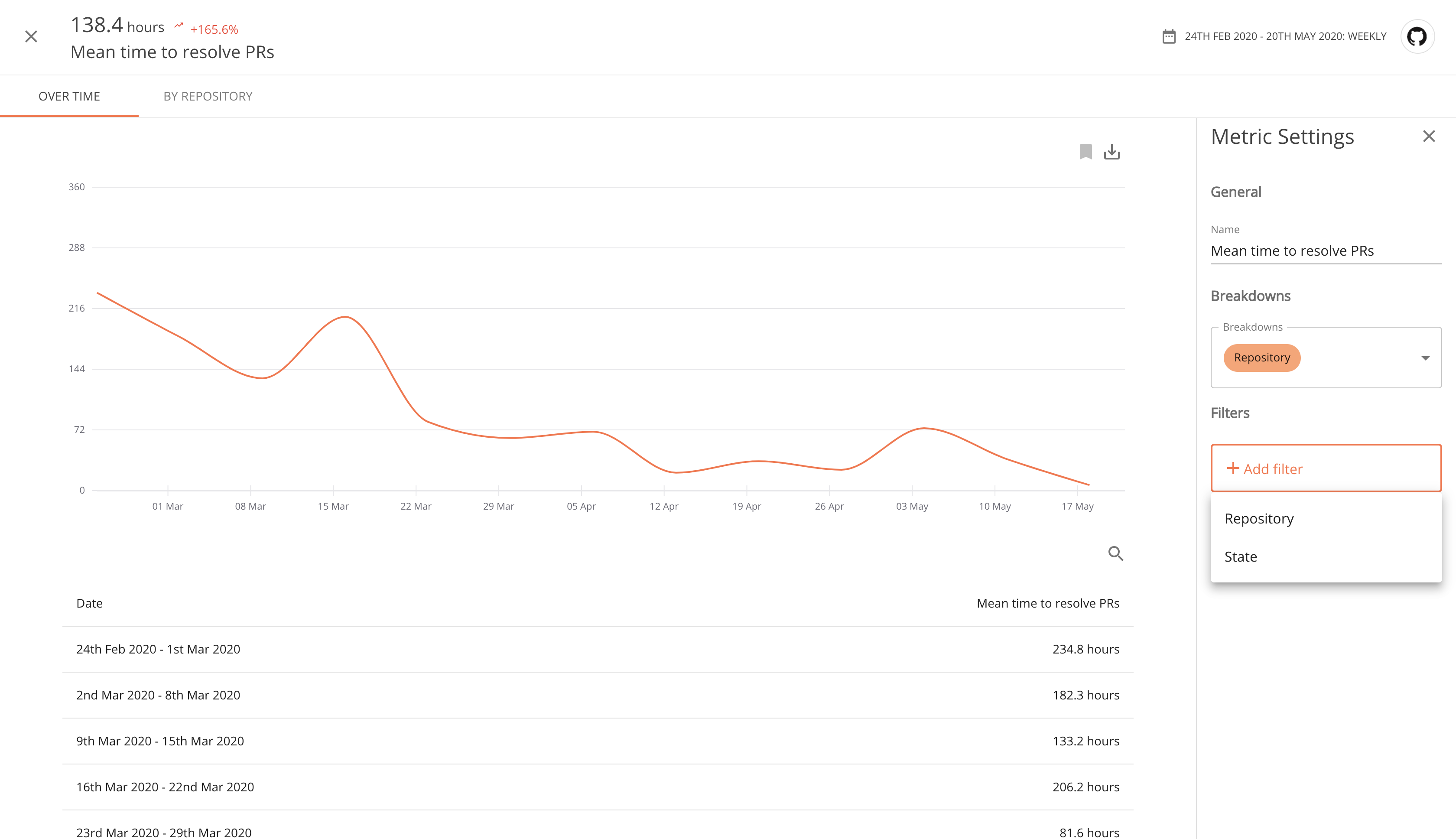
Task: Expand the Breakdowns dropdown arrow
Action: click(1425, 358)
